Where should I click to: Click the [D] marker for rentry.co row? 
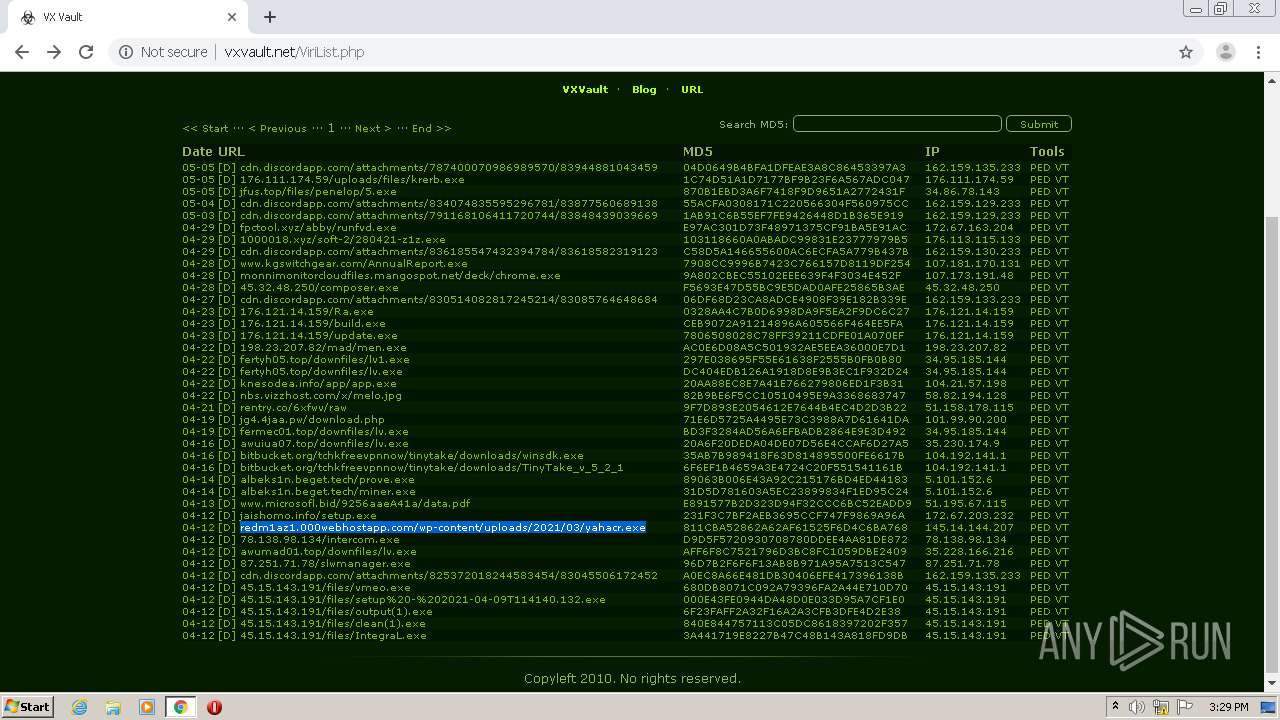click(x=227, y=408)
